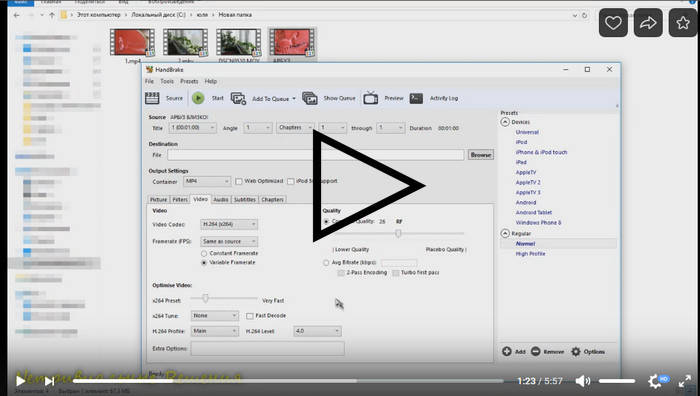Toggle 2-Pass Encoding checkbox
700x396 pixels.
[341, 272]
